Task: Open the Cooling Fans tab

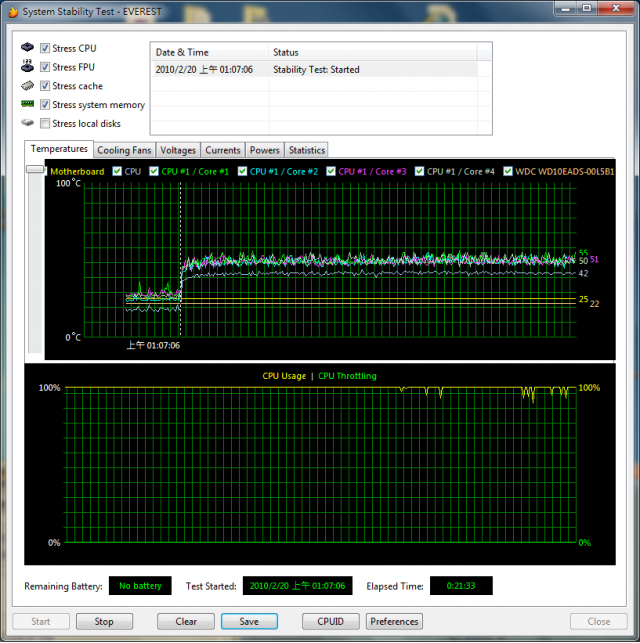Action: [x=124, y=150]
